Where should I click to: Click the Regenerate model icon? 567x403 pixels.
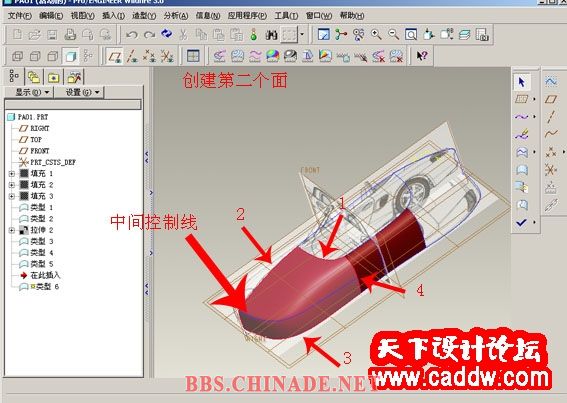coord(166,34)
